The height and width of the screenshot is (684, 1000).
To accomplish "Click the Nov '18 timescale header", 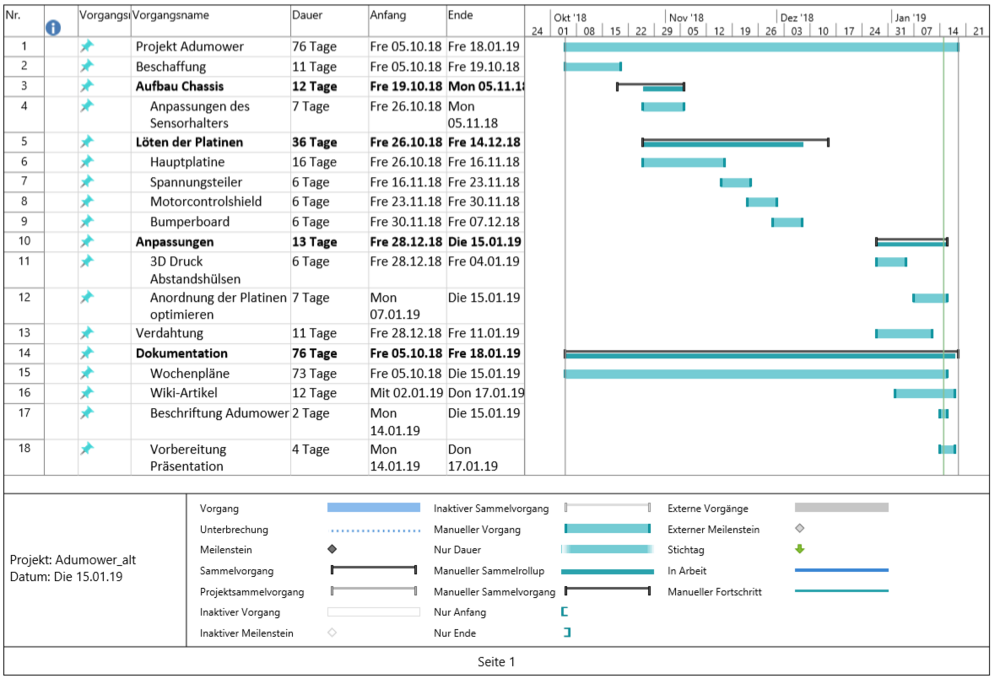I will pyautogui.click(x=687, y=17).
